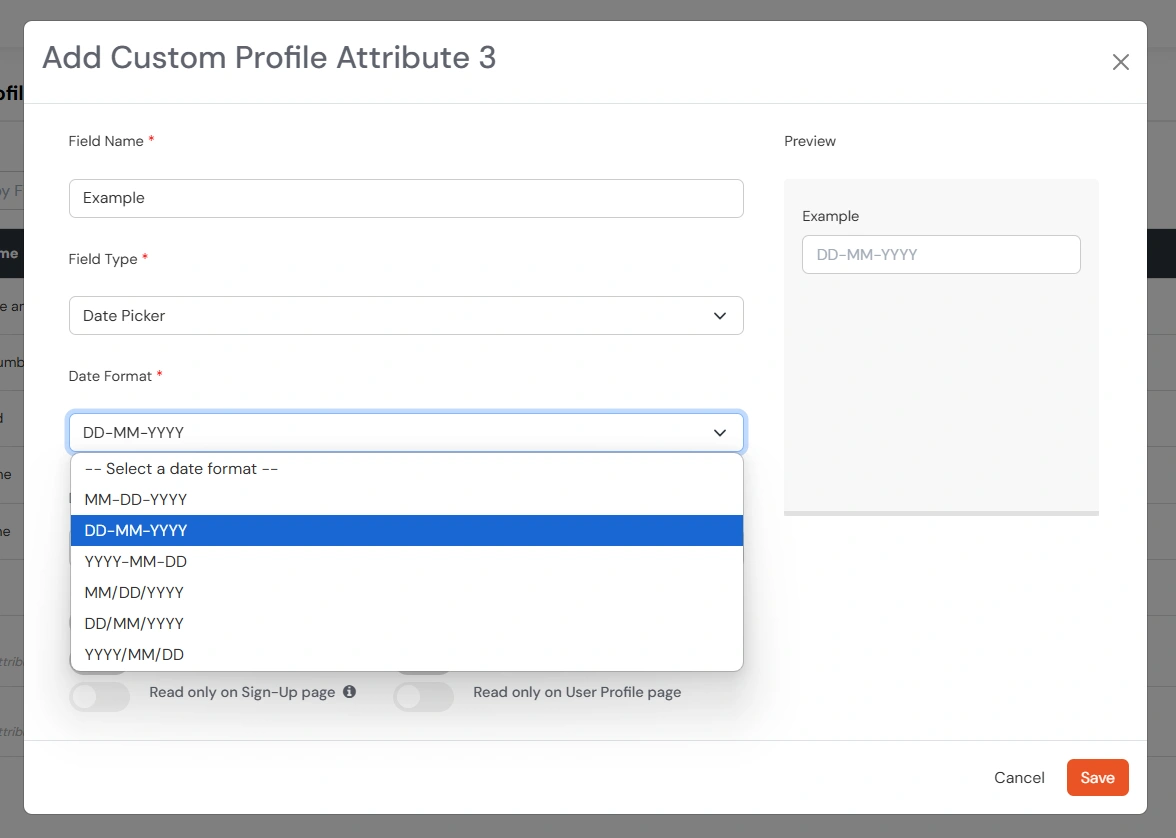Click the DD-MM-YYYY preview input field
The height and width of the screenshot is (838, 1176).
[x=940, y=254]
